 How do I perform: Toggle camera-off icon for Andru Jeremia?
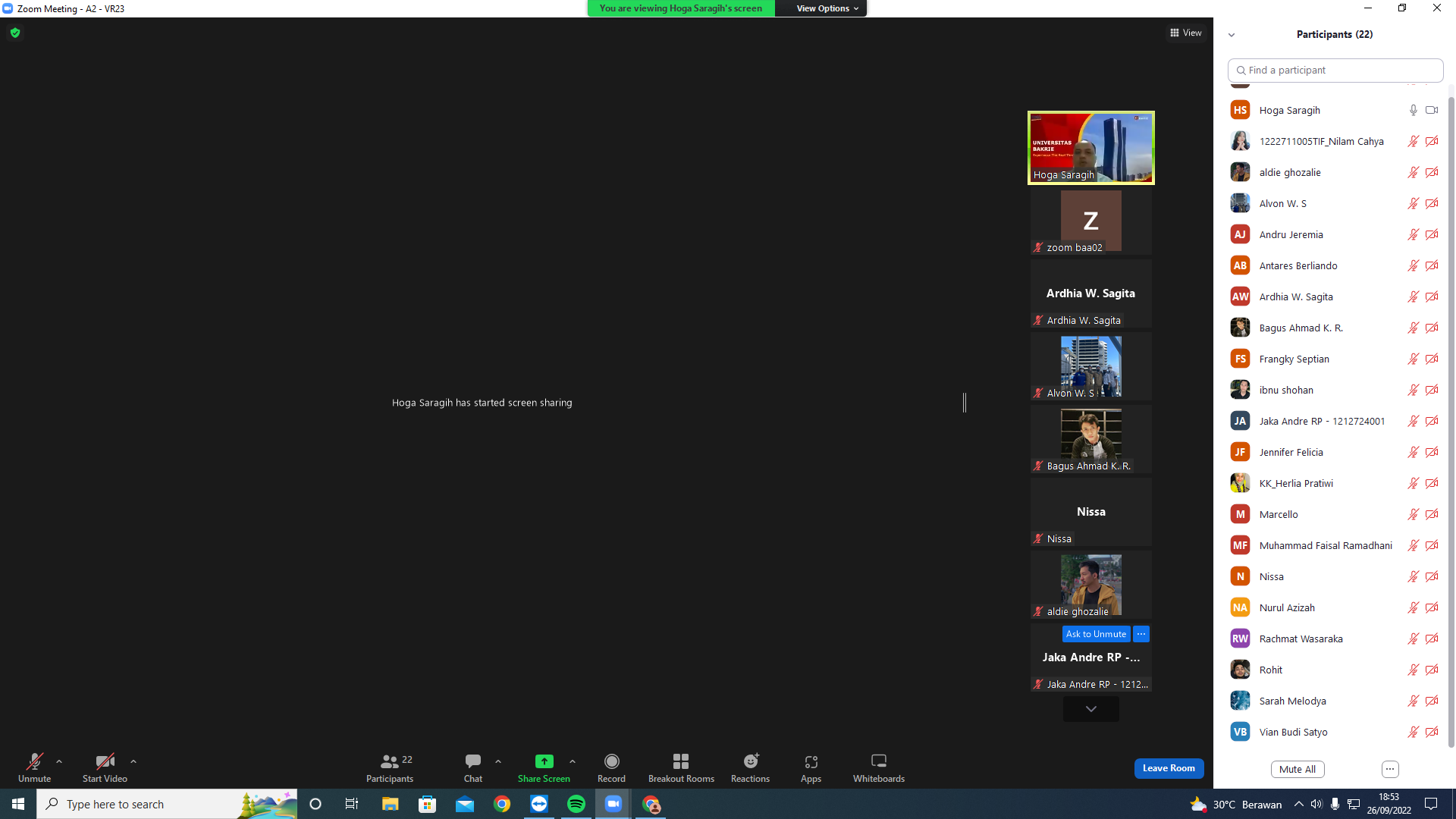click(1432, 234)
